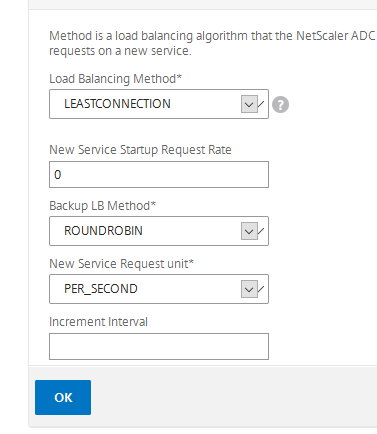Click the Method description text's first line
The height and width of the screenshot is (434, 377).
[x=212, y=36]
